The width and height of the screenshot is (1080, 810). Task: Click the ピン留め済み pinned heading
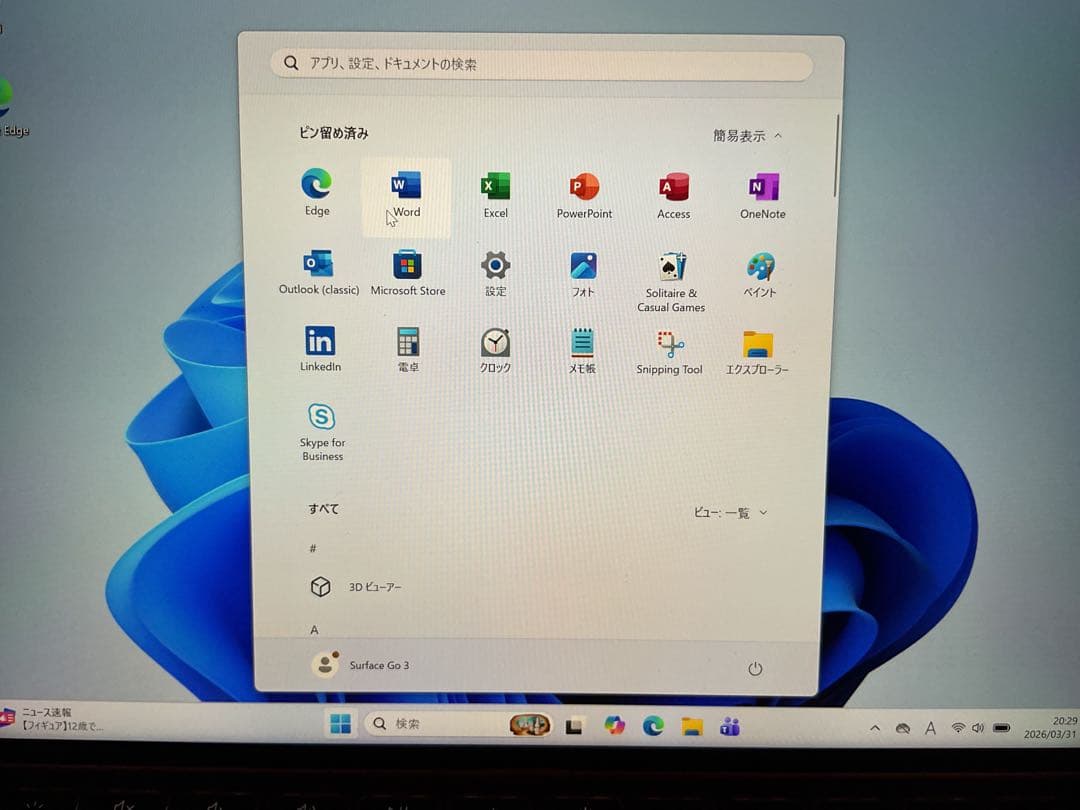pos(333,133)
